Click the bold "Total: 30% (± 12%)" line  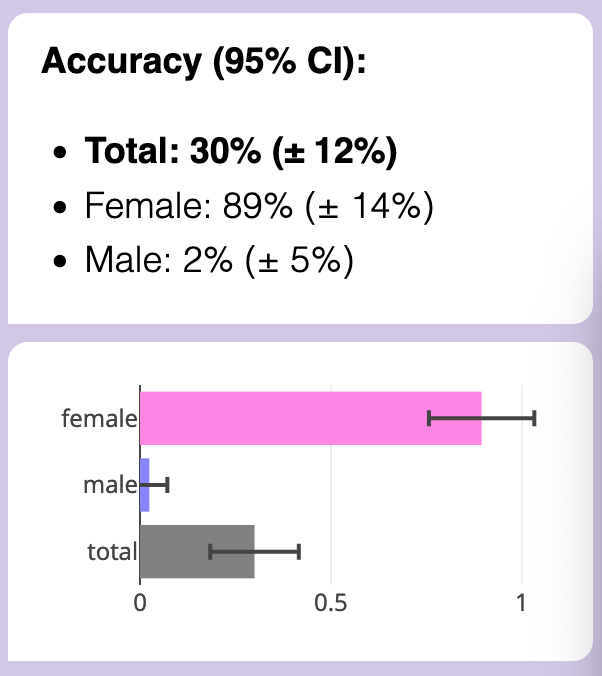point(241,152)
